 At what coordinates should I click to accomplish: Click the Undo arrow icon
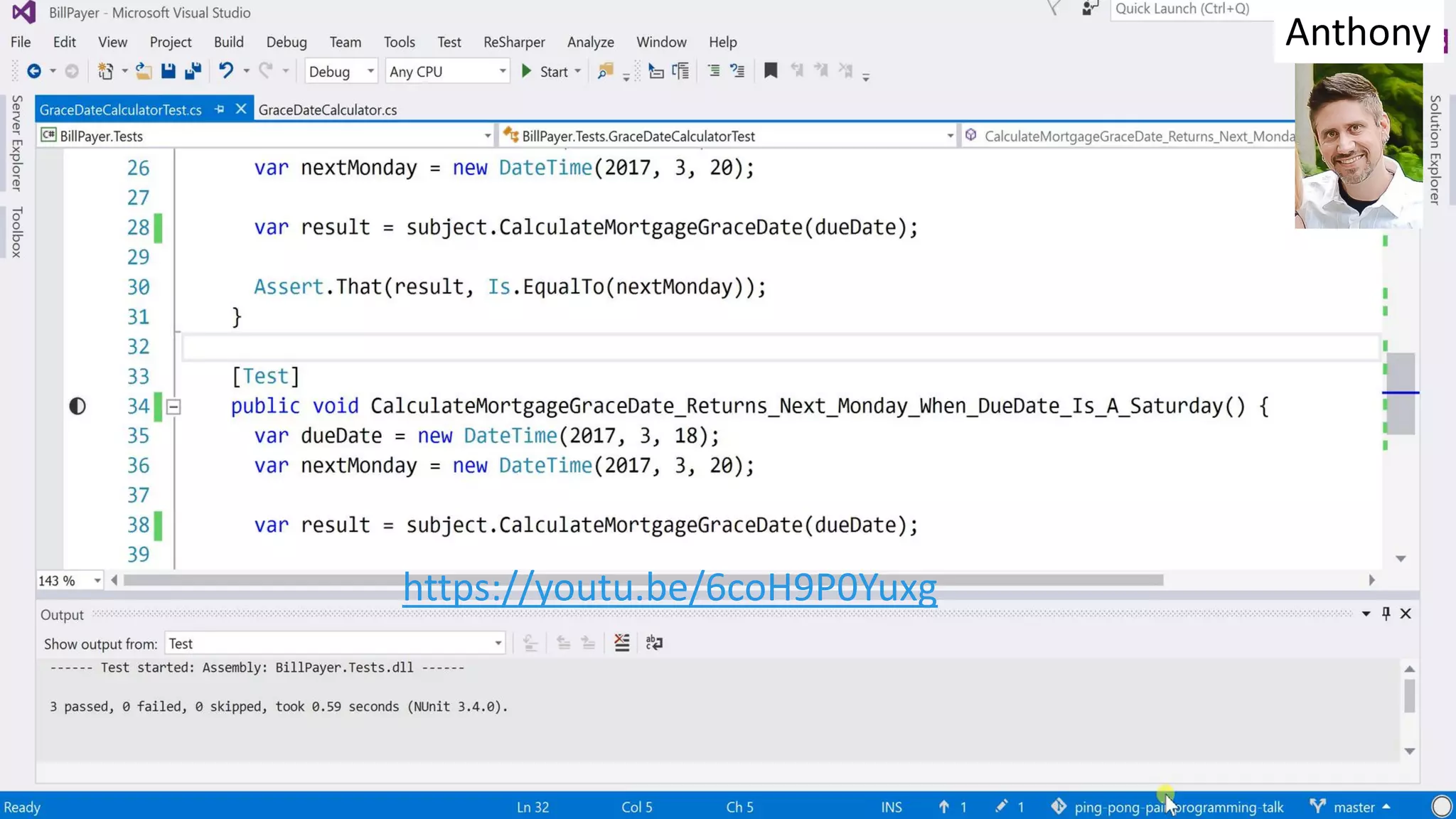coord(226,71)
